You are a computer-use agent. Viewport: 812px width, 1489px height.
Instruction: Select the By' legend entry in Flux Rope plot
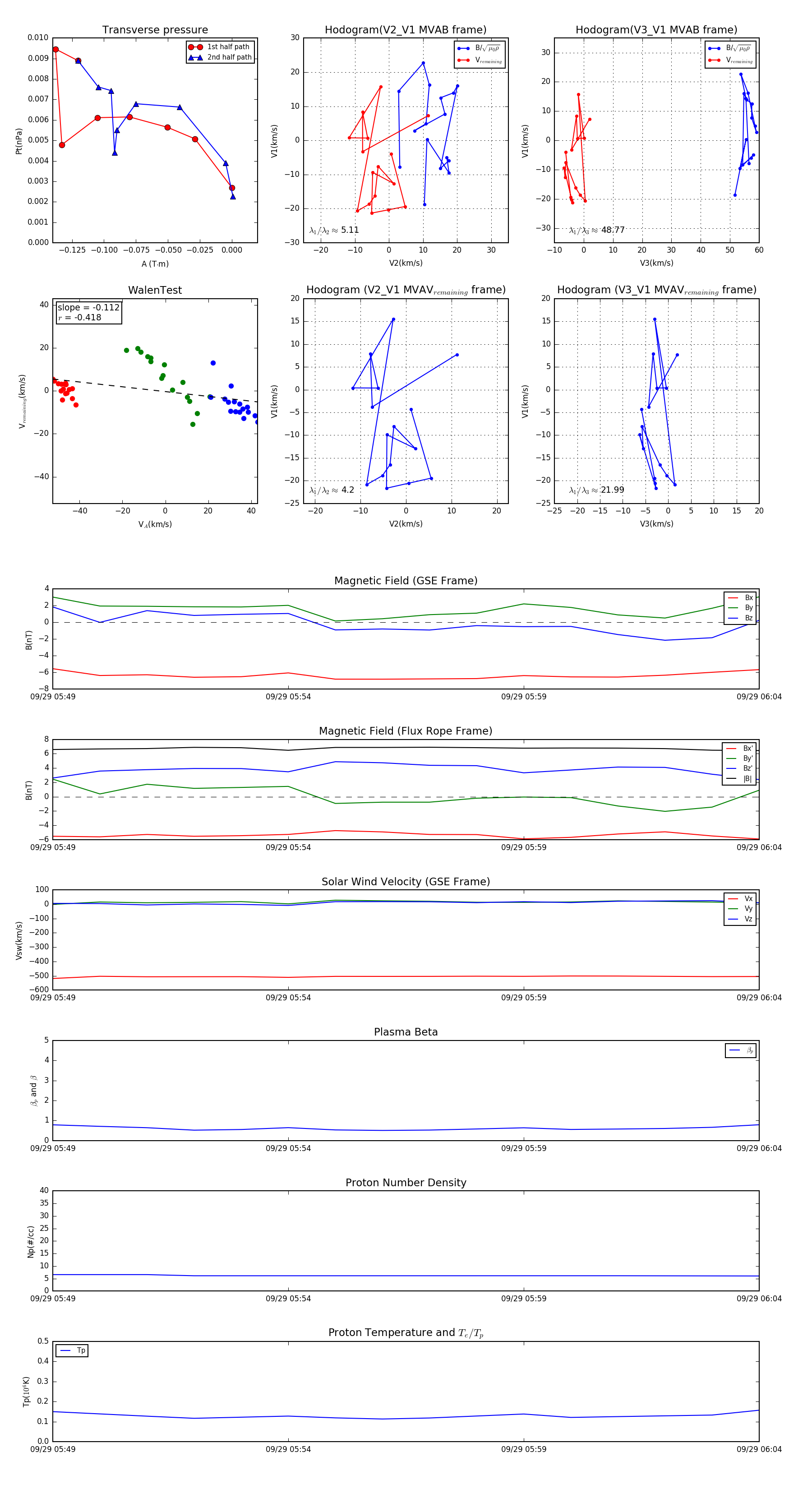pyautogui.click(x=739, y=758)
